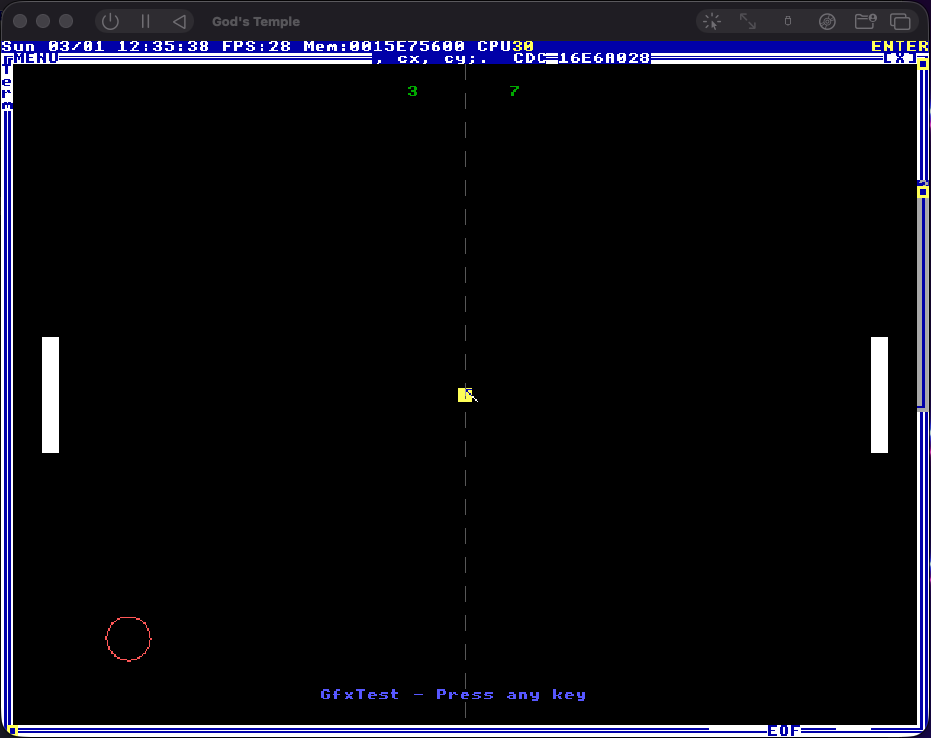The height and width of the screenshot is (738, 931).
Task: Open the shared folder icon
Action: 865,21
